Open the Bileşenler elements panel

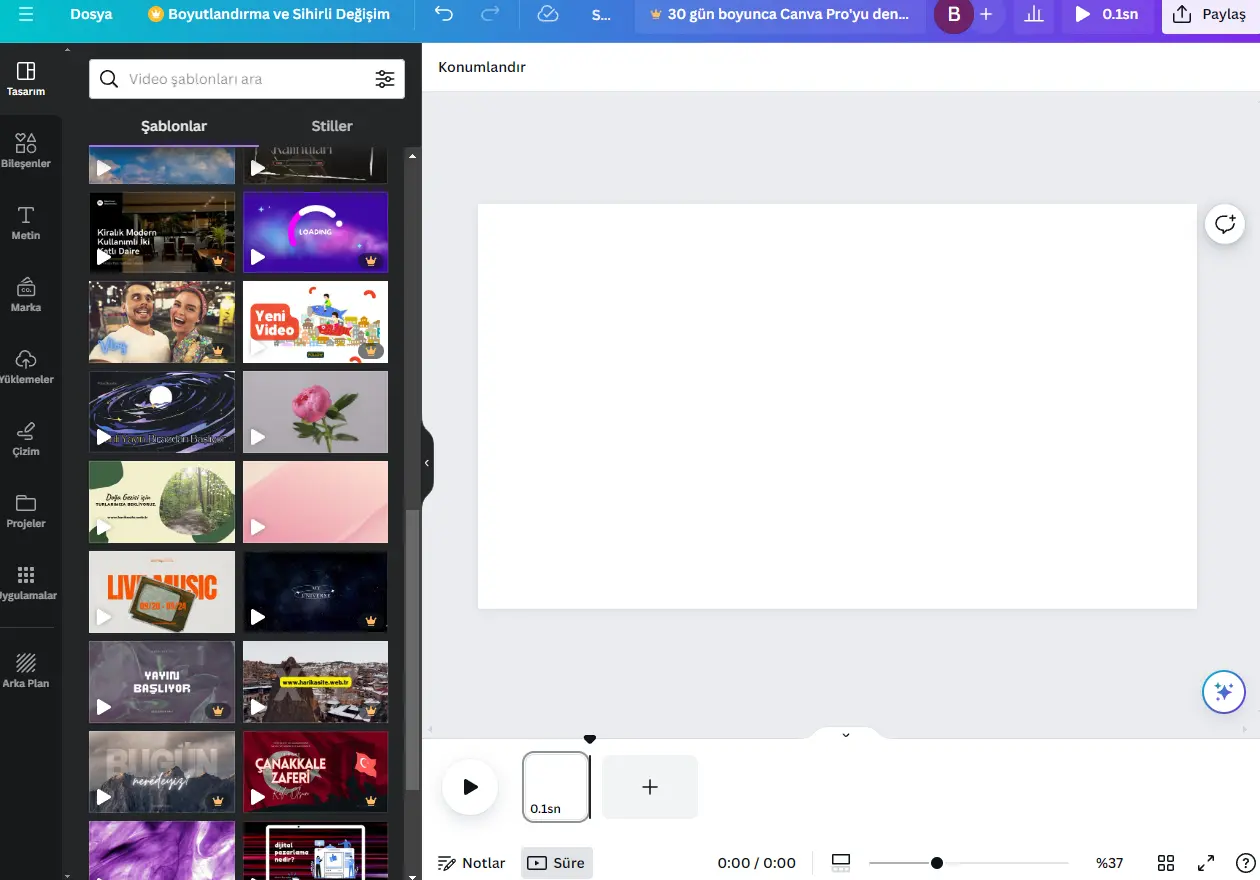[26, 150]
